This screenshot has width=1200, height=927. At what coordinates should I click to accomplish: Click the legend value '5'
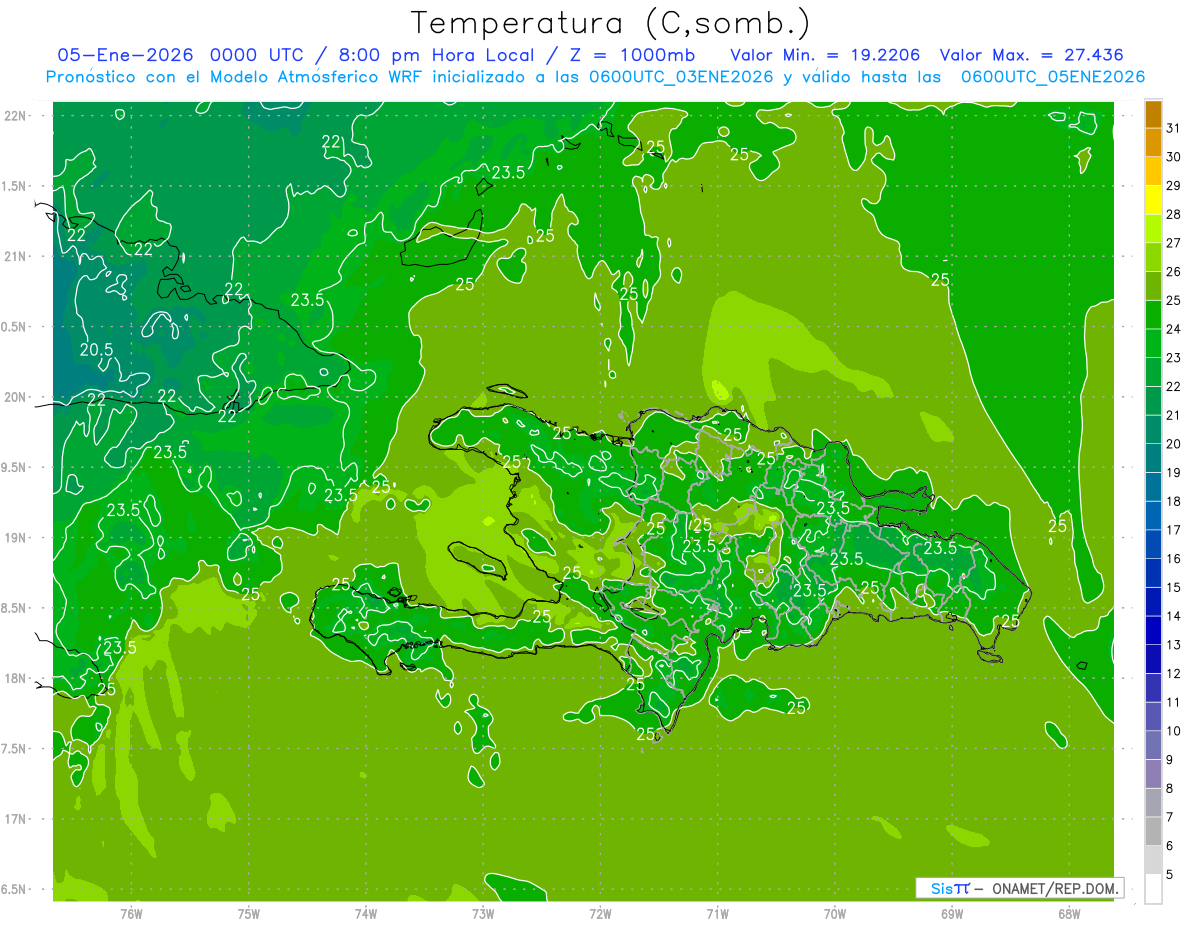point(1171,874)
